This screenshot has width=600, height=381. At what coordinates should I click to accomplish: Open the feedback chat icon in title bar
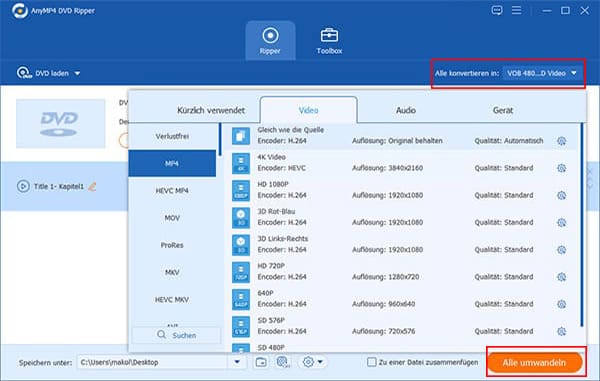pyautogui.click(x=497, y=10)
